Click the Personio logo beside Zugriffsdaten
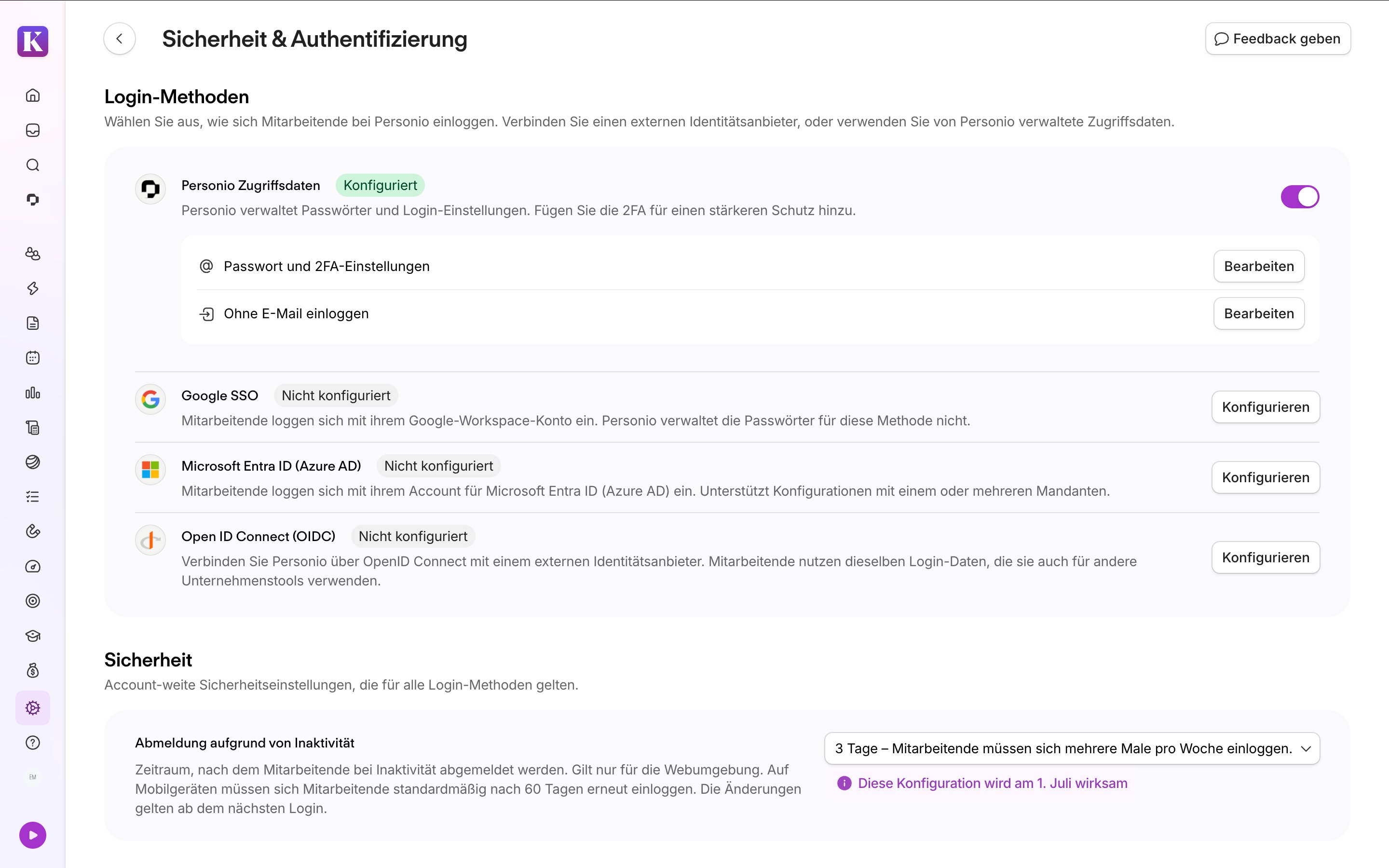This screenshot has width=1389, height=868. 150,189
